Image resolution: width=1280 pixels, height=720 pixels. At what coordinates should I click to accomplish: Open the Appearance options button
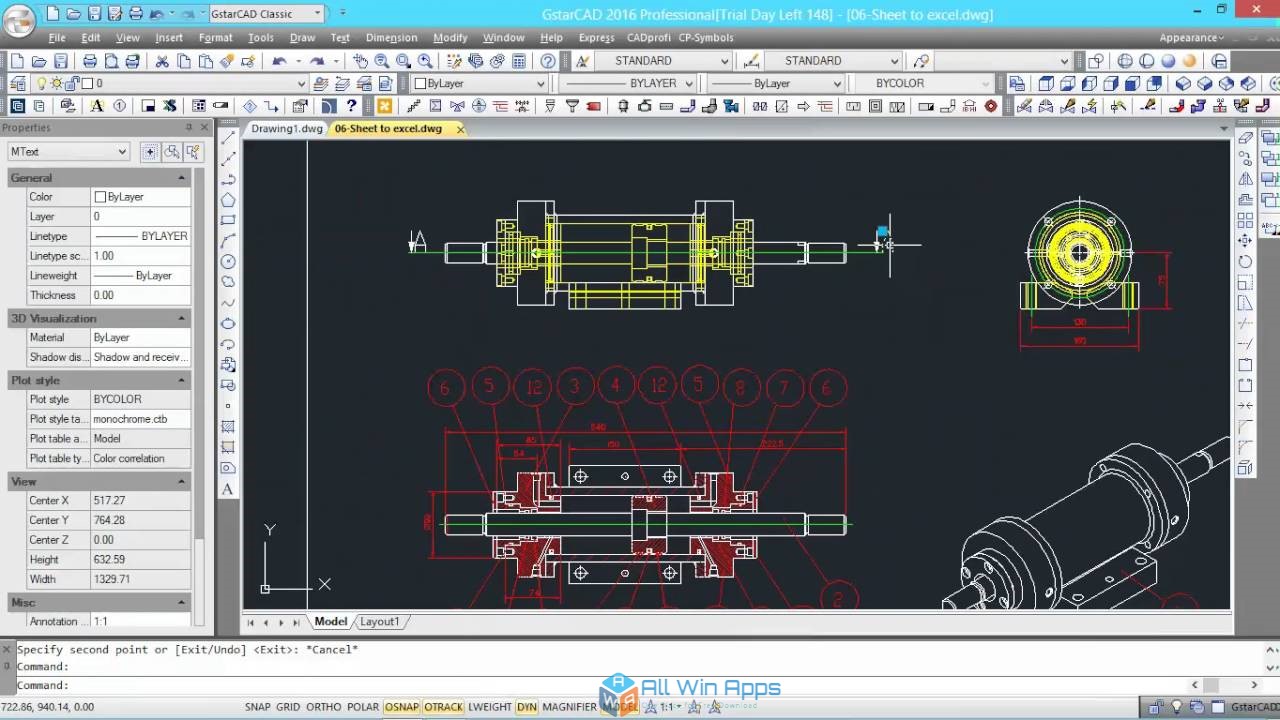[x=1193, y=37]
